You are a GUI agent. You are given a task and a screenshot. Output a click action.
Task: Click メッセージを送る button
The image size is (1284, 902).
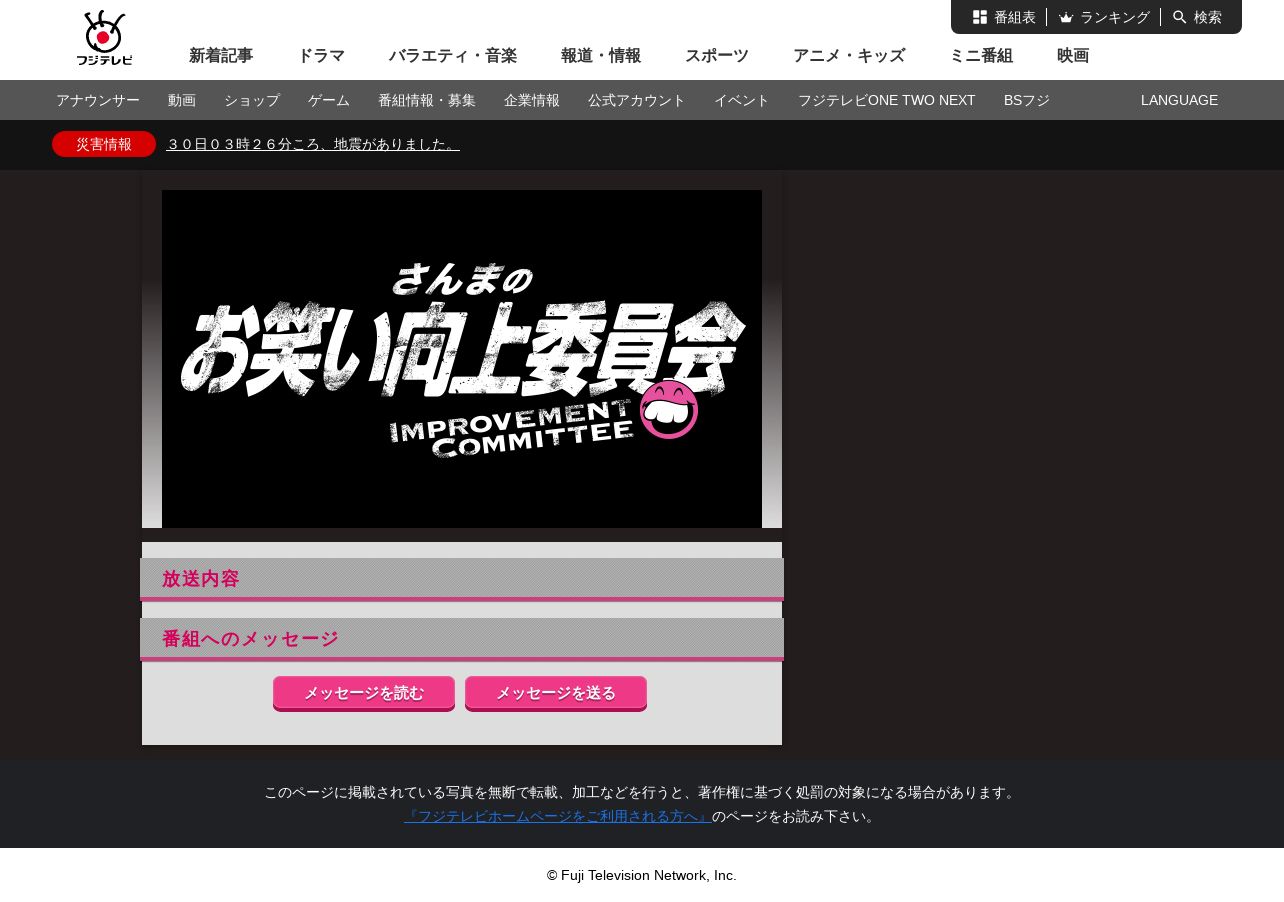pos(556,694)
